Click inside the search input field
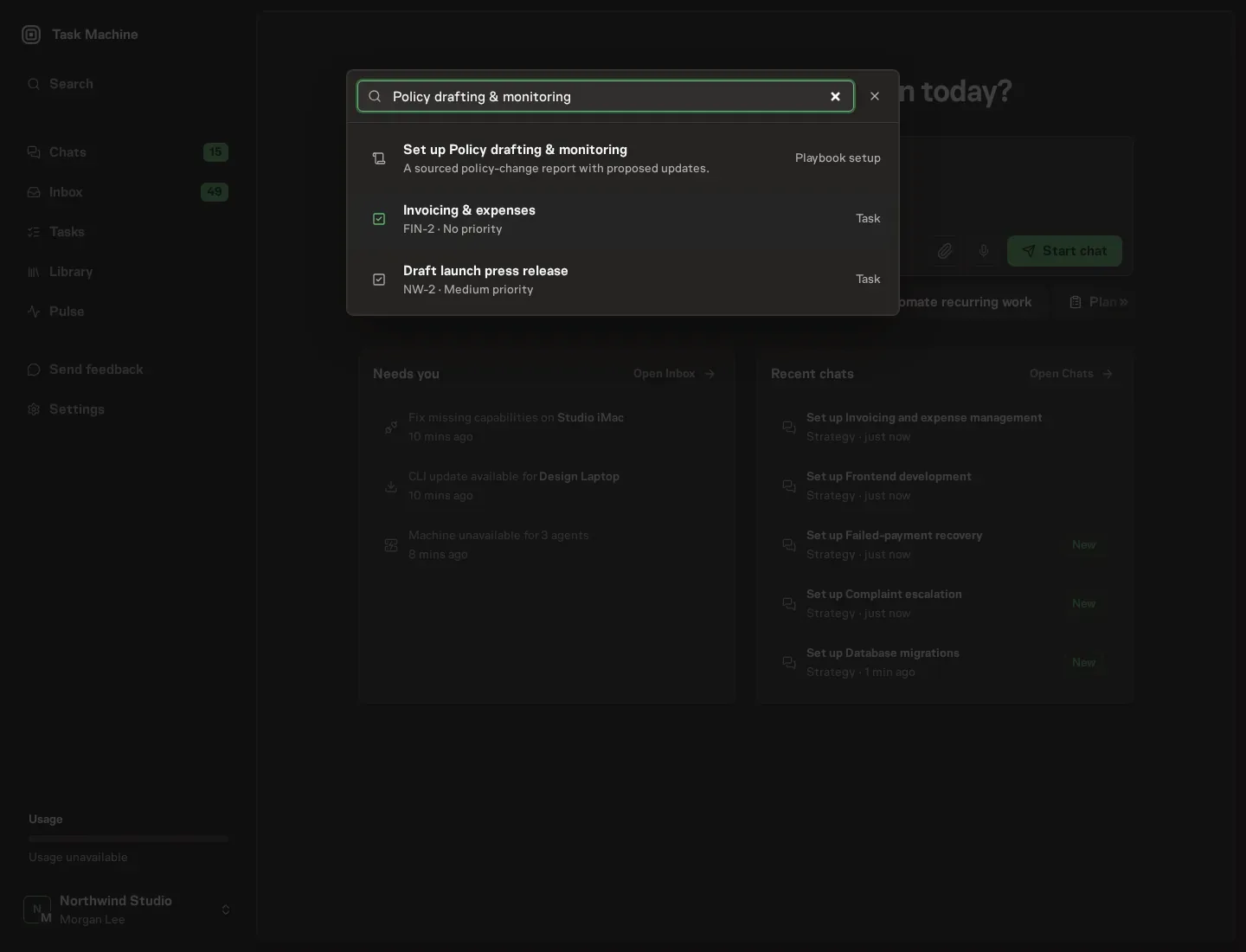This screenshot has height=952, width=1246. point(606,96)
